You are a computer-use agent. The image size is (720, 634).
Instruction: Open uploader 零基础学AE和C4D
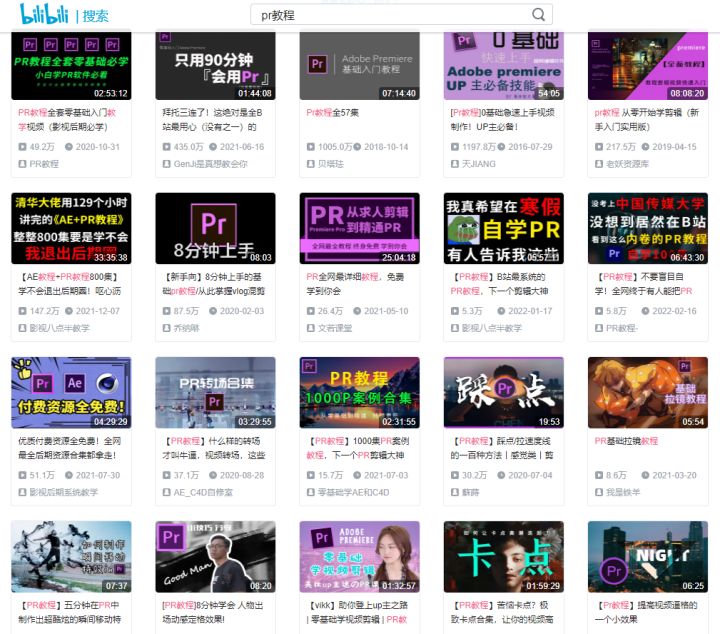(x=354, y=493)
